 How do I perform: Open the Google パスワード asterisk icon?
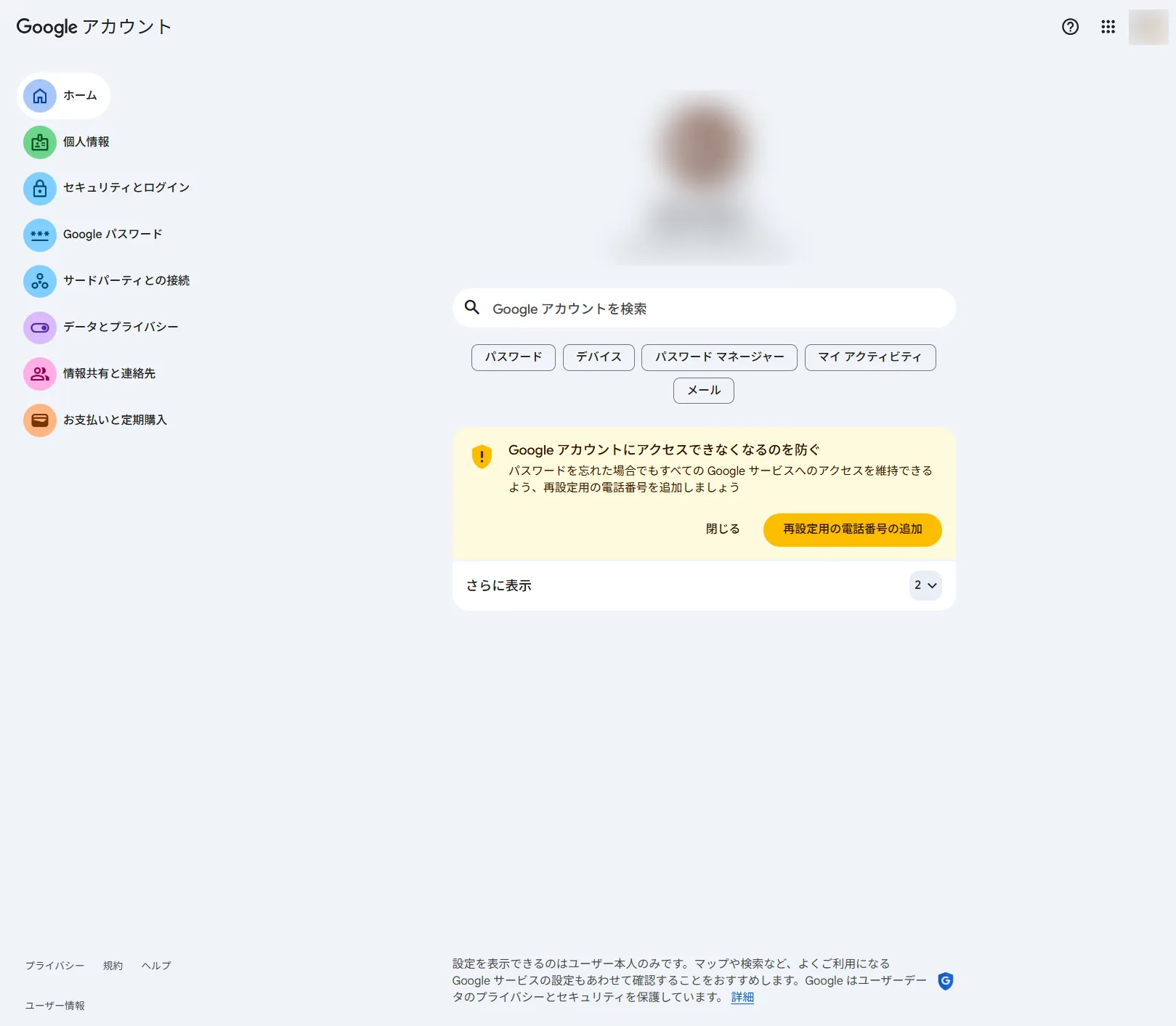pos(40,235)
